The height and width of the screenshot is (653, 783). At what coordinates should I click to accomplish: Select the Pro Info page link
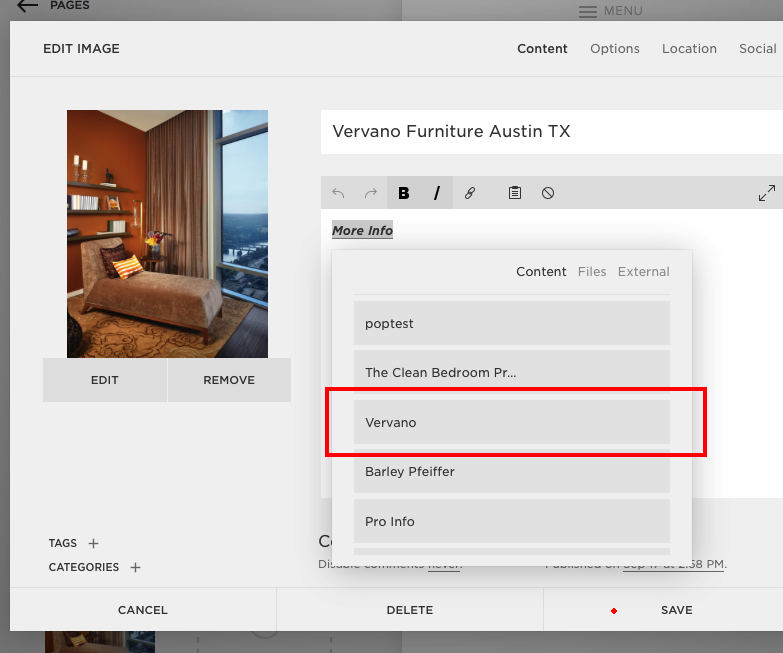(x=512, y=521)
